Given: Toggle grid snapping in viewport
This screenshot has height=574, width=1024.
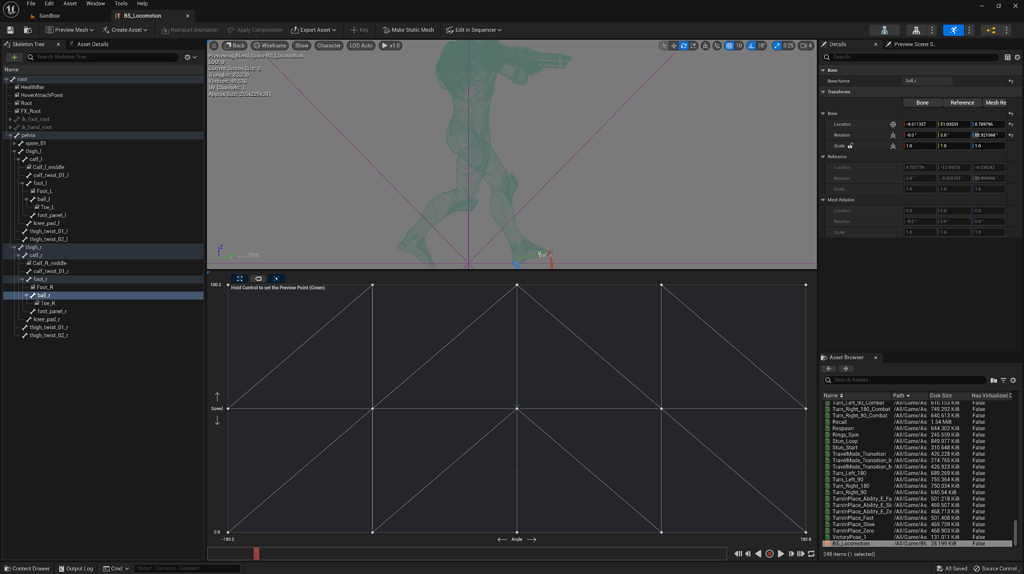Looking at the screenshot, I should click(x=729, y=46).
